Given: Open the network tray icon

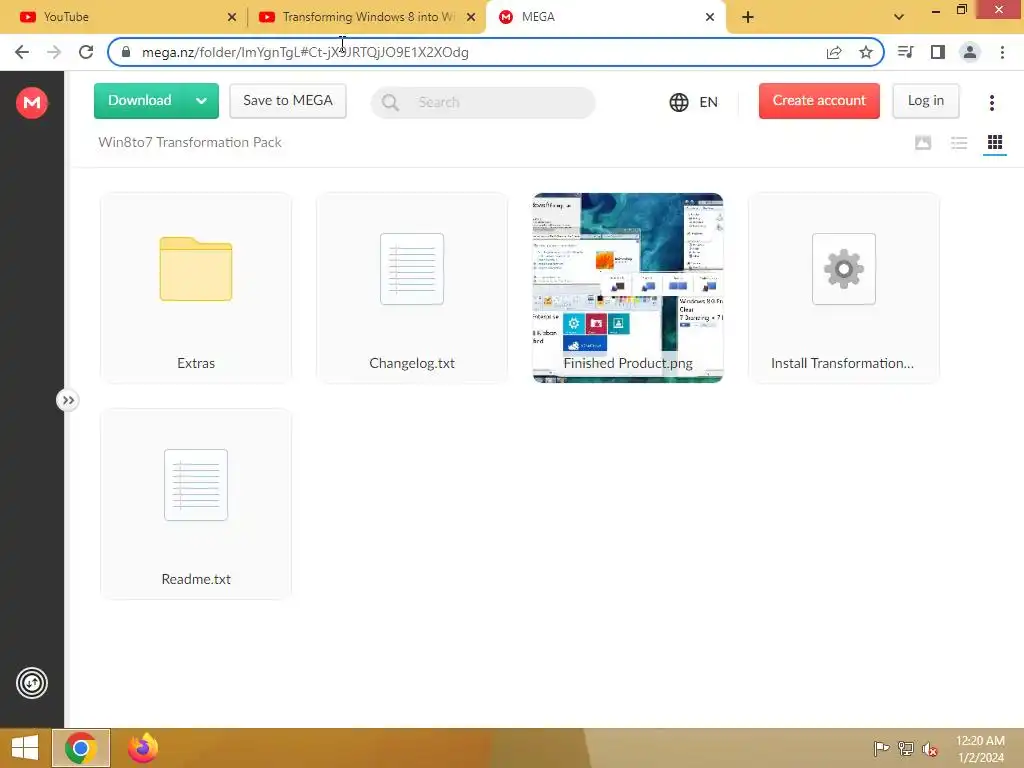Looking at the screenshot, I should [906, 748].
